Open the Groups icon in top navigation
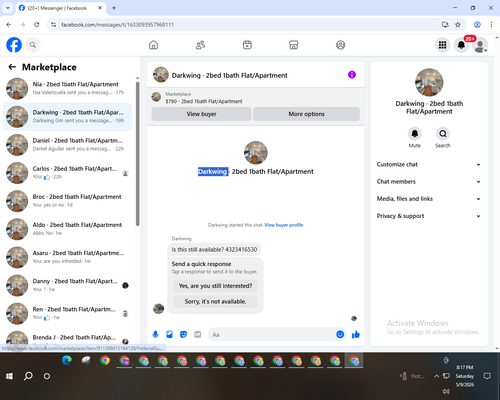Image resolution: width=500 pixels, height=400 pixels. (340, 45)
